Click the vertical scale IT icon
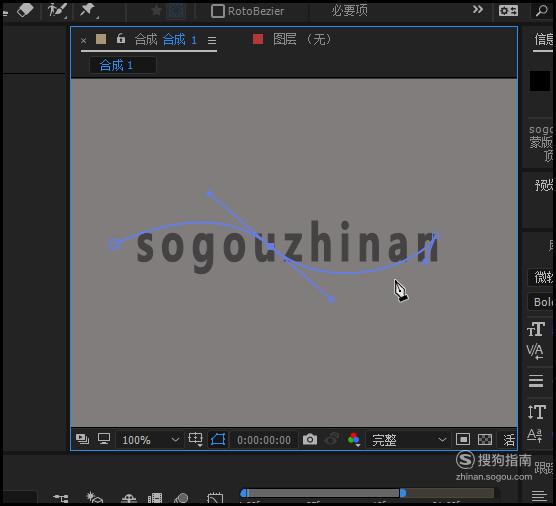The height and width of the screenshot is (506, 556). [536, 412]
